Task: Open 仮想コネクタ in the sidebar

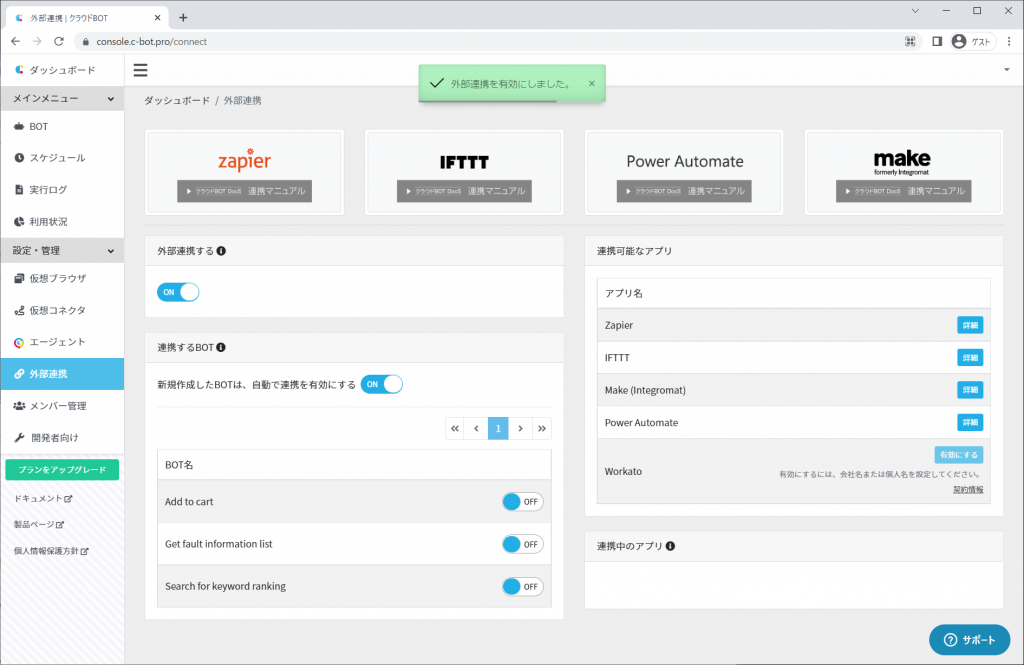Action: [x=62, y=310]
